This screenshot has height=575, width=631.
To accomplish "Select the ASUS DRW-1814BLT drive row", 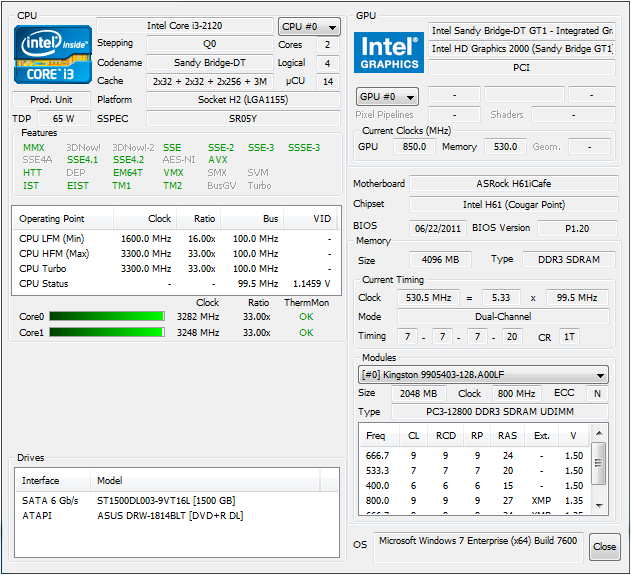I will [177, 515].
